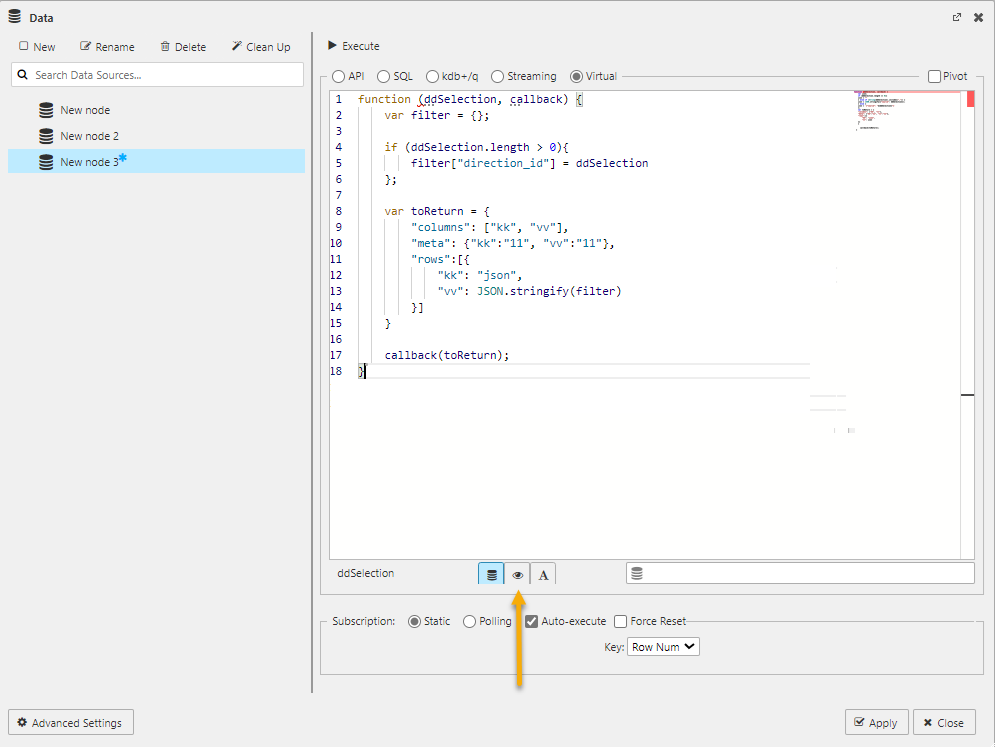Click the "columns" line in code
995x747 pixels.
[489, 227]
